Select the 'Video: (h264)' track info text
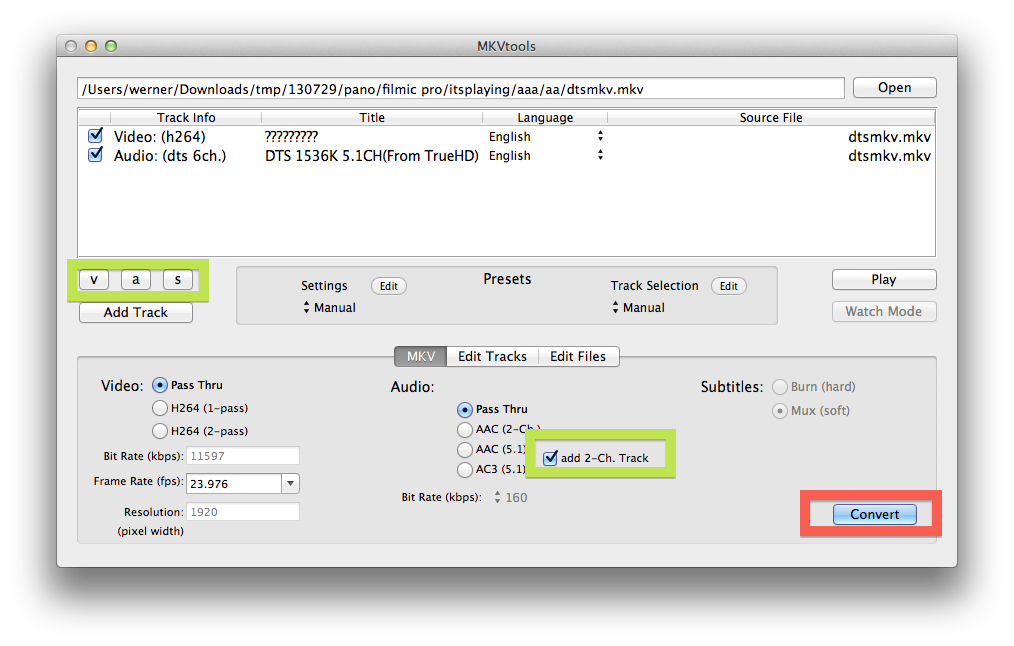The width and height of the screenshot is (1014, 646). coord(160,136)
